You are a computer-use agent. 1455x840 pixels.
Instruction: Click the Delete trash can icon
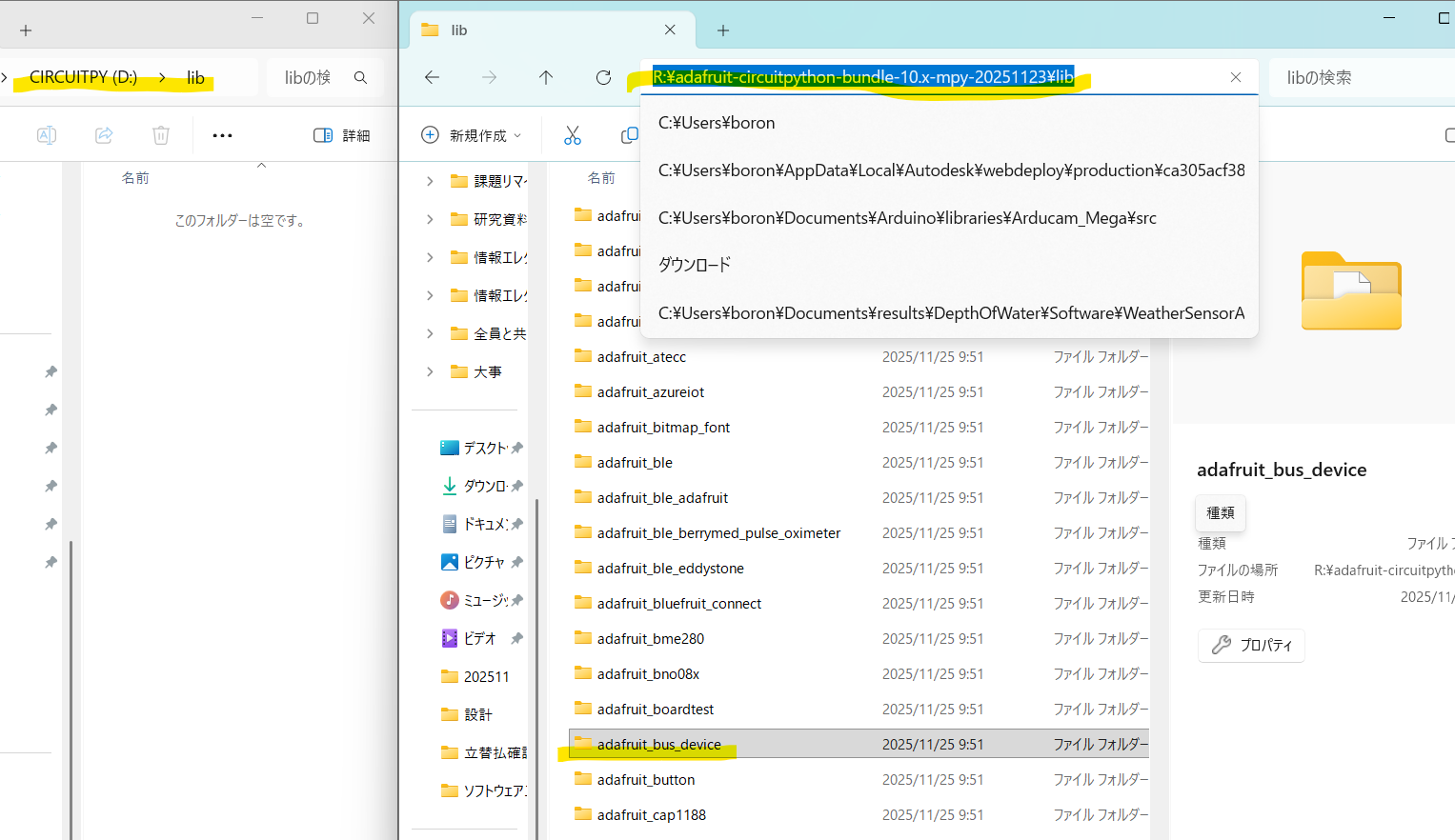[x=161, y=135]
